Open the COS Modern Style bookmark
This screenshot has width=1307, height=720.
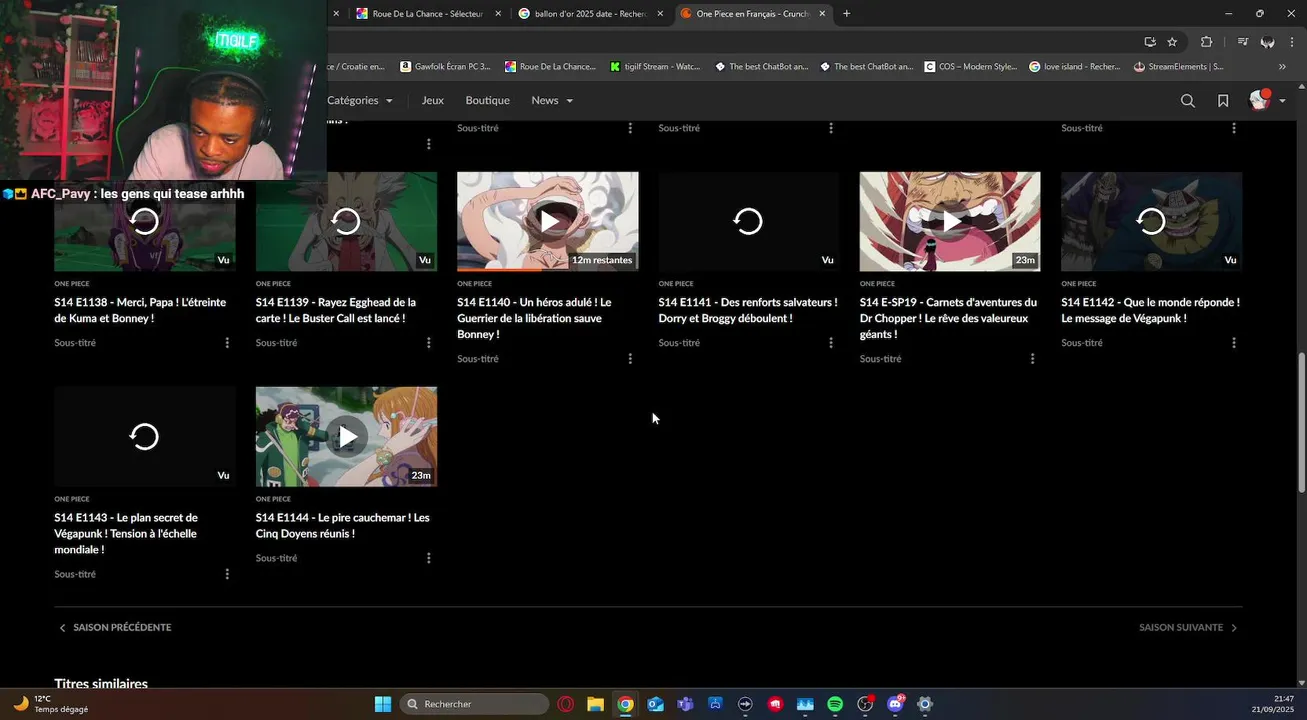[x=971, y=67]
